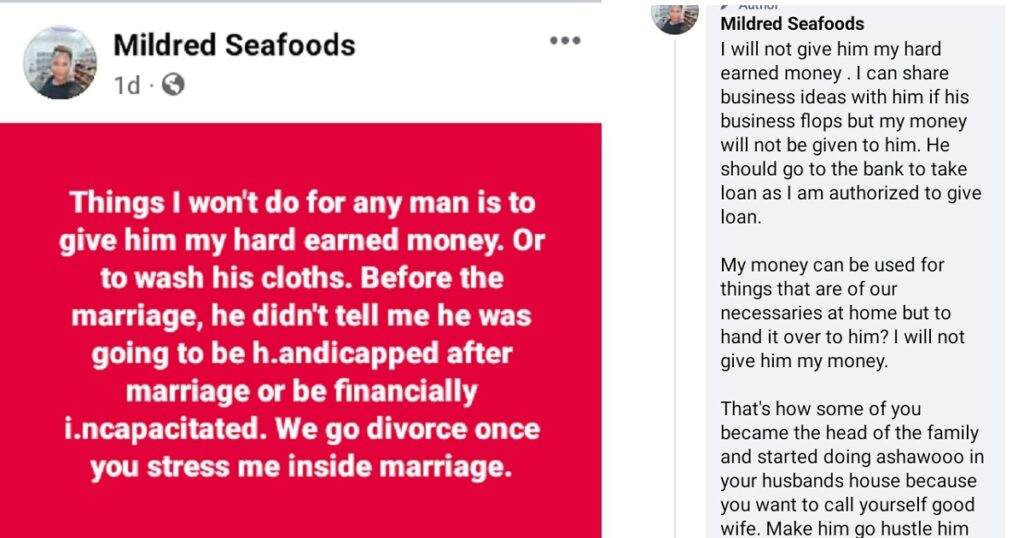Click comment line 'That's how some of you'
Image resolution: width=1024 pixels, height=538 pixels.
[820, 409]
